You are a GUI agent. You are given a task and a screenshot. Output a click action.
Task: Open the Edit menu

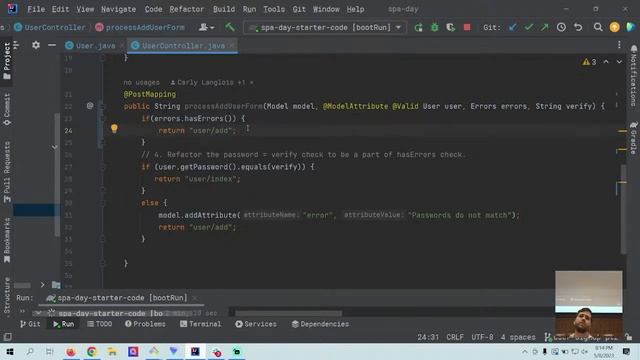click(60, 9)
